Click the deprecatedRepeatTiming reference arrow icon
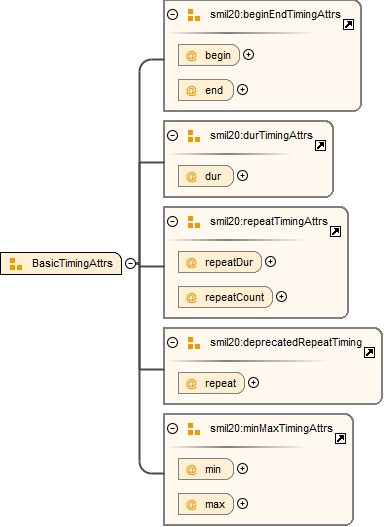The height and width of the screenshot is (527, 384). click(370, 353)
